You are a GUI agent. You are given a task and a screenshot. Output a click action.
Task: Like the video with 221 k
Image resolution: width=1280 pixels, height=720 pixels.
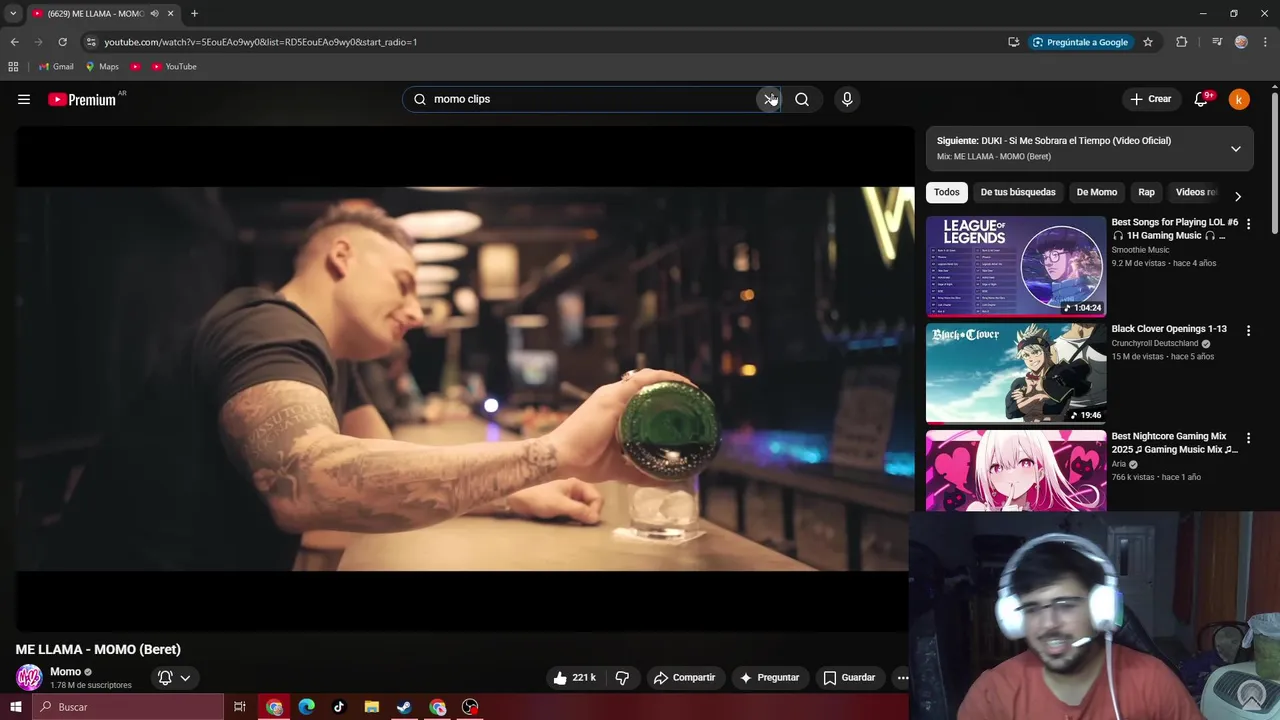coord(574,677)
